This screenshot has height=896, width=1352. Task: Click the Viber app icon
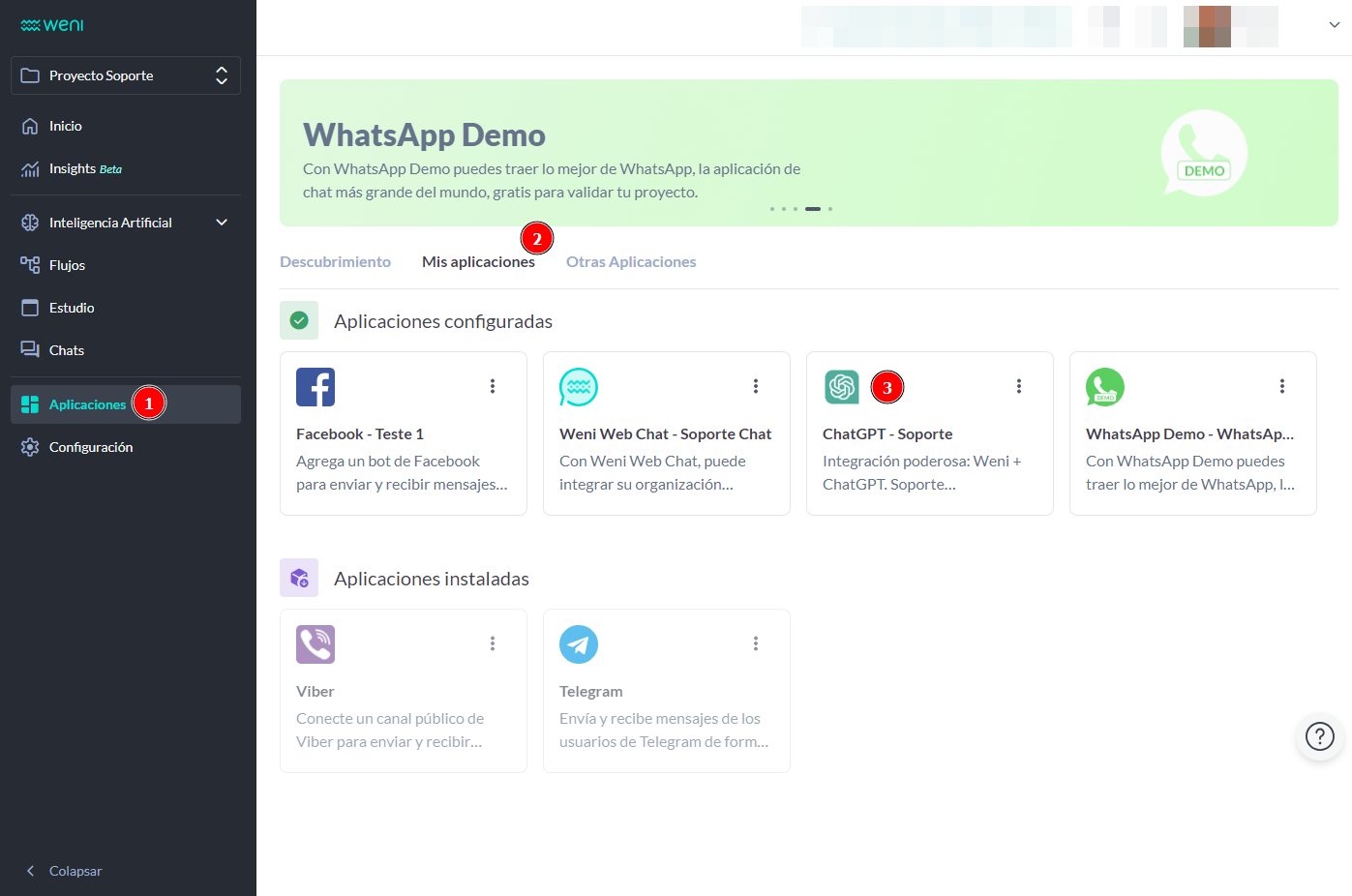(x=315, y=644)
